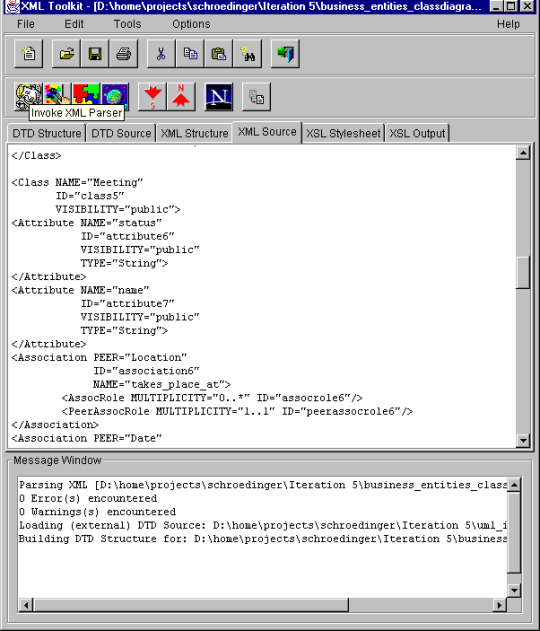Open a file with the folder icon
540x631 pixels.
tap(66, 53)
